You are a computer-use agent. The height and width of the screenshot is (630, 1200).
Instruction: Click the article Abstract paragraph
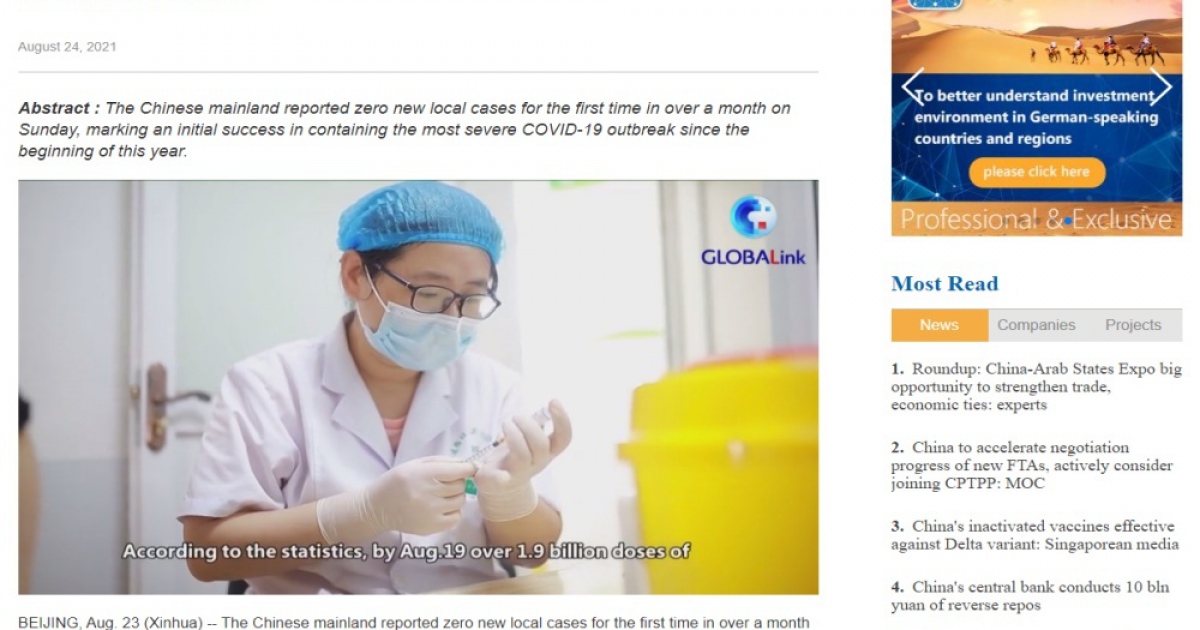pyautogui.click(x=405, y=130)
